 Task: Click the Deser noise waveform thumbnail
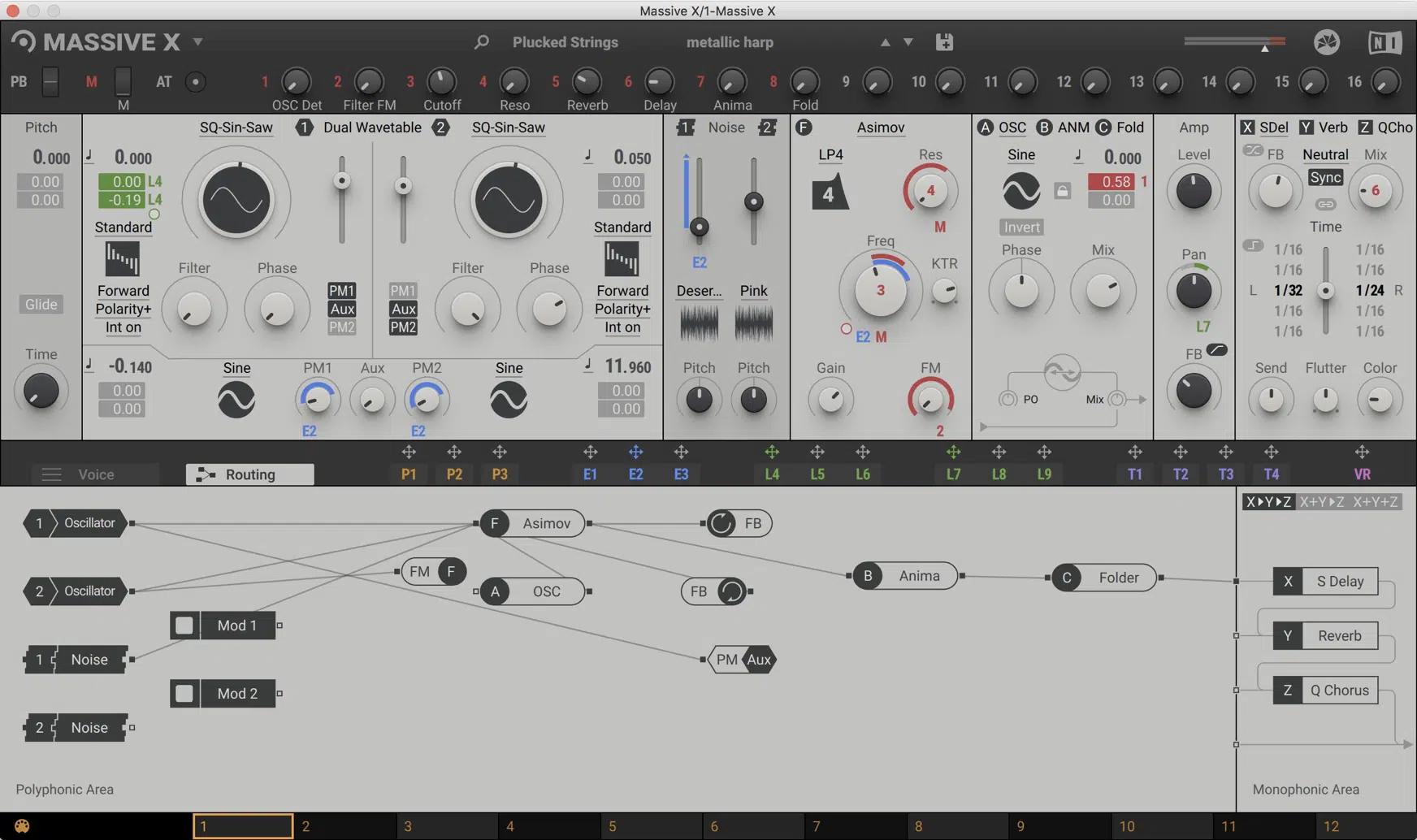click(699, 323)
